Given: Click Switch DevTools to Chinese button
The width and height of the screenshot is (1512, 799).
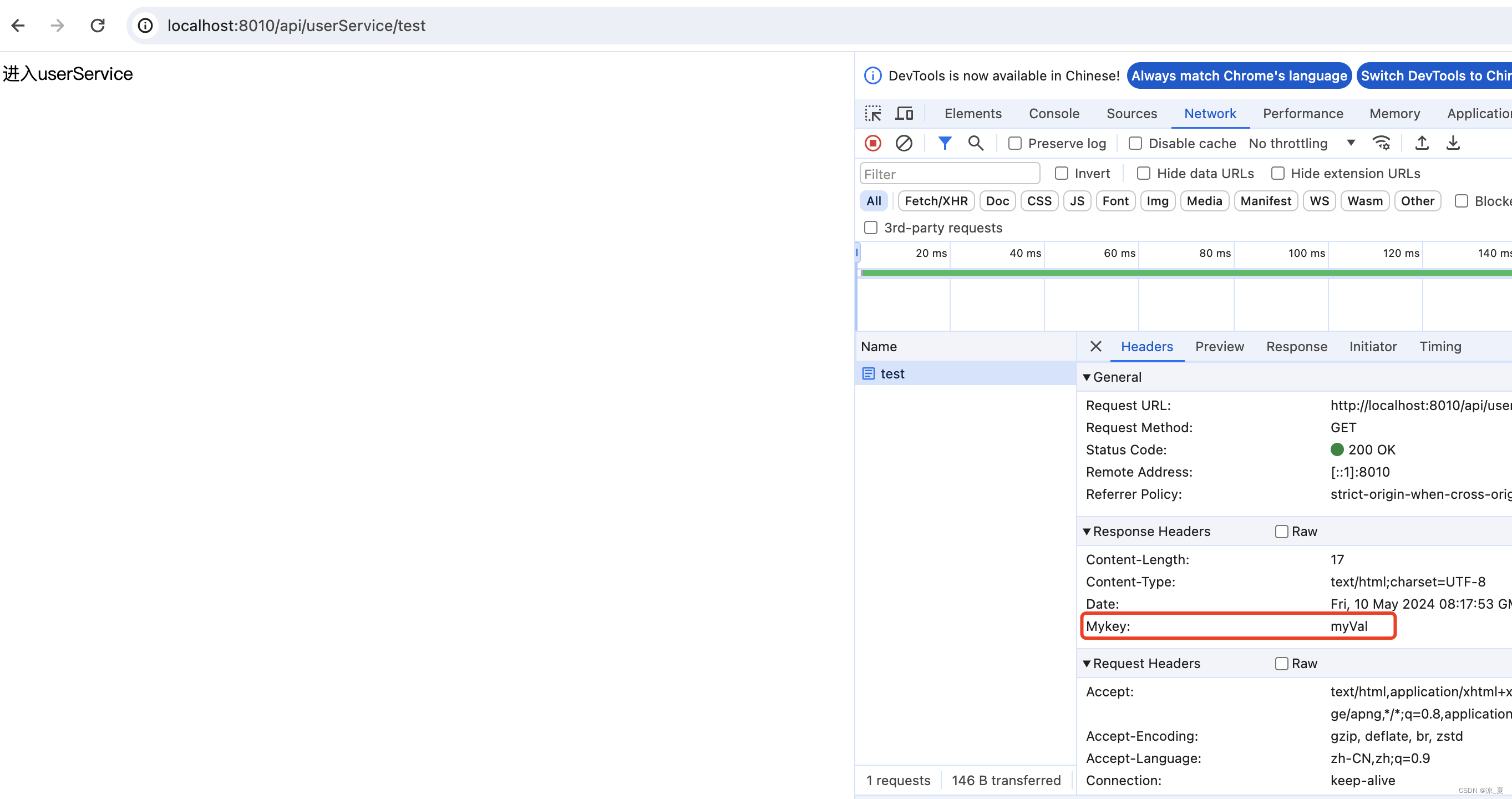Looking at the screenshot, I should (1434, 77).
